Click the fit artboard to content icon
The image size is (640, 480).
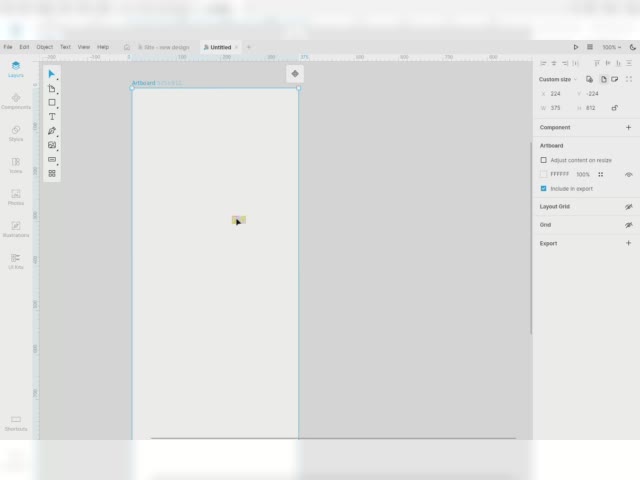tap(629, 79)
